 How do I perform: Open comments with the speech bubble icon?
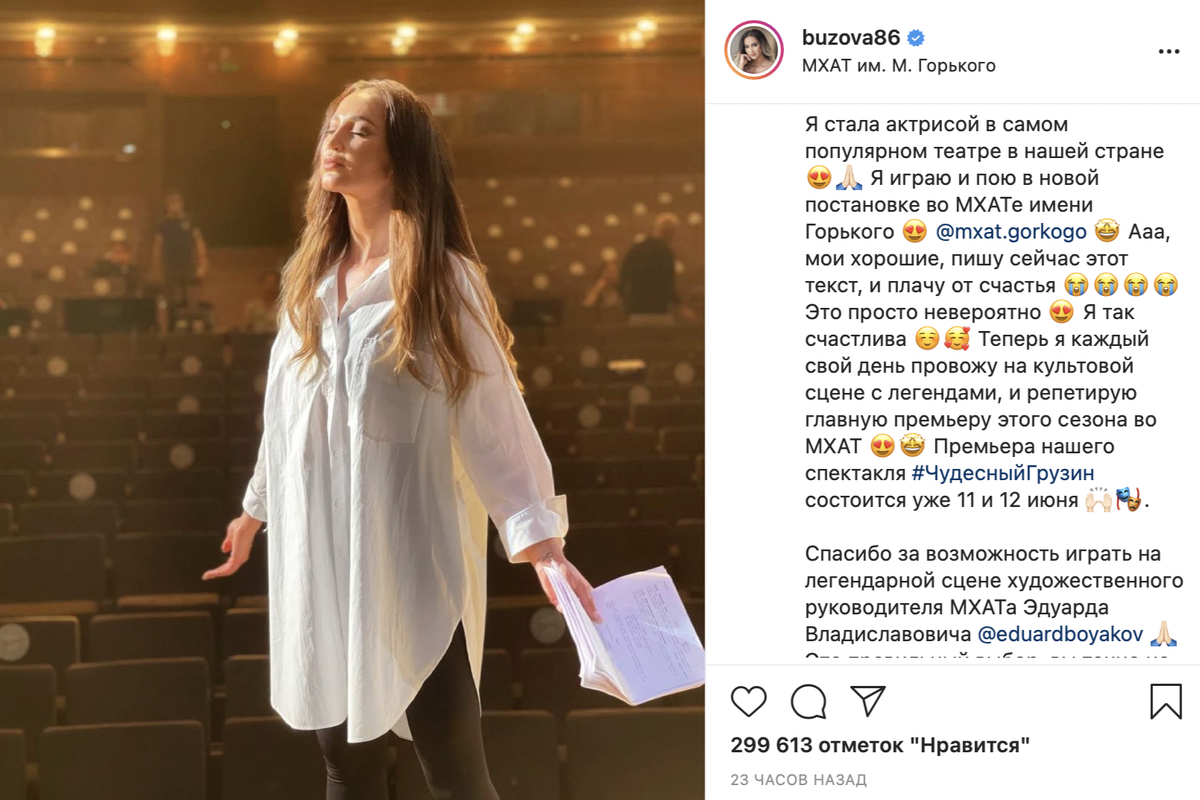[808, 701]
